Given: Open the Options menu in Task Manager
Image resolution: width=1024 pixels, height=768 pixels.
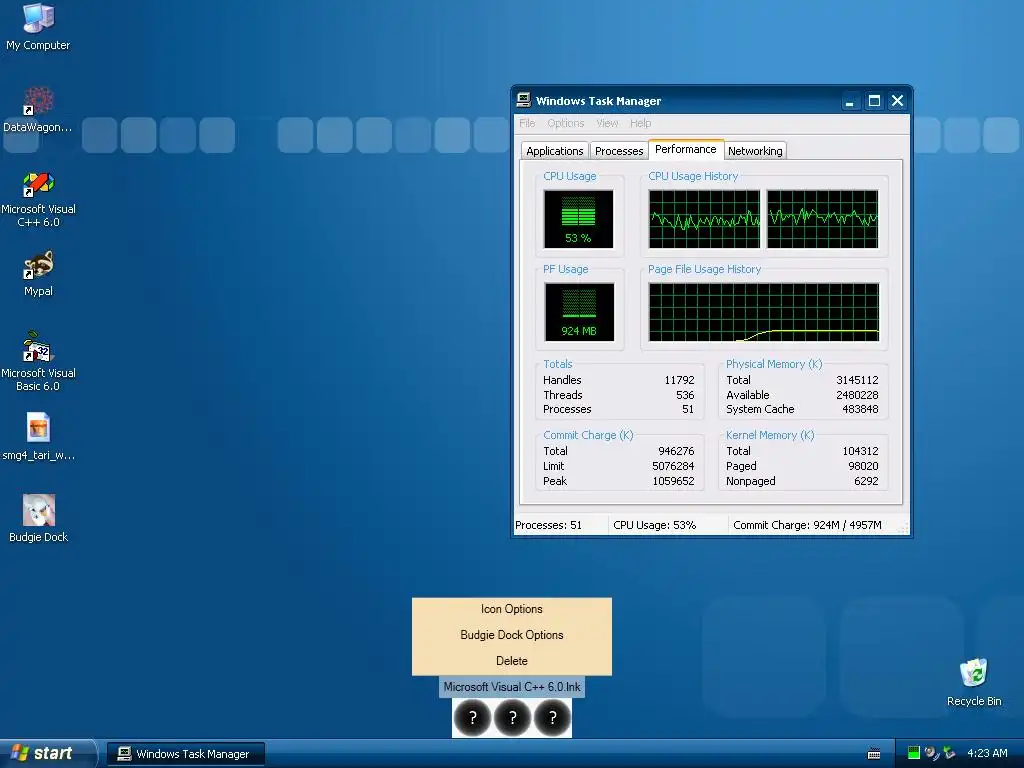Looking at the screenshot, I should click(566, 123).
